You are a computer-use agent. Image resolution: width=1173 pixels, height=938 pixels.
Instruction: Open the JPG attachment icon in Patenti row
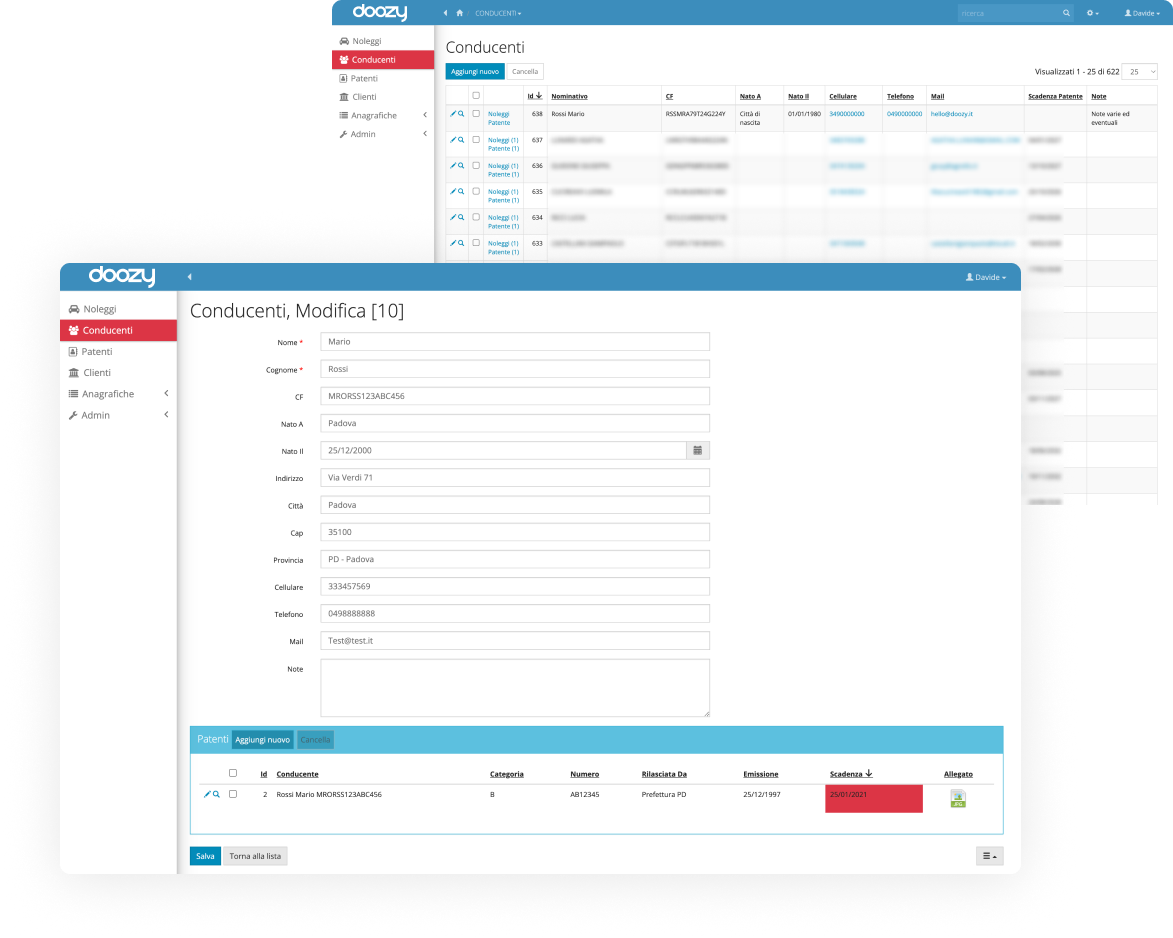958,799
